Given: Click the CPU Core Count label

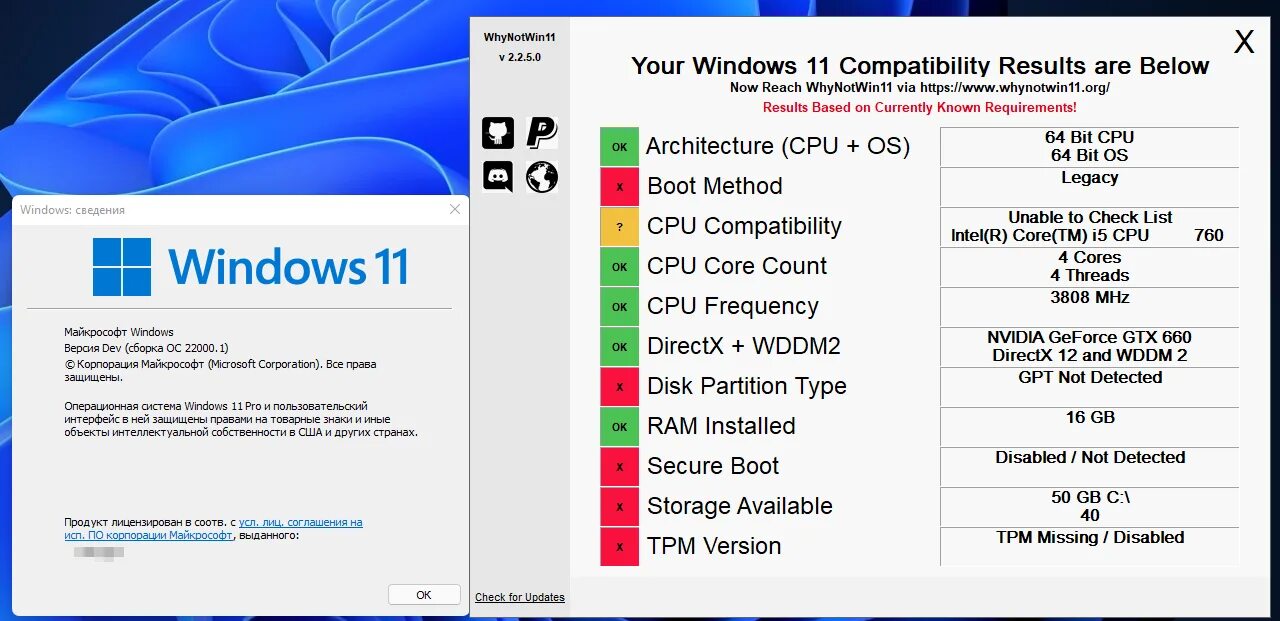Looking at the screenshot, I should 737,266.
